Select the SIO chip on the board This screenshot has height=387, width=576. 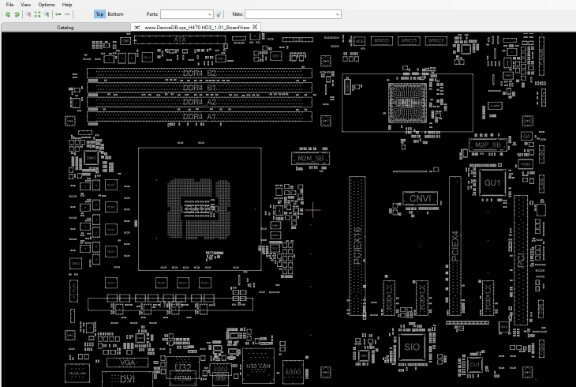coord(412,347)
